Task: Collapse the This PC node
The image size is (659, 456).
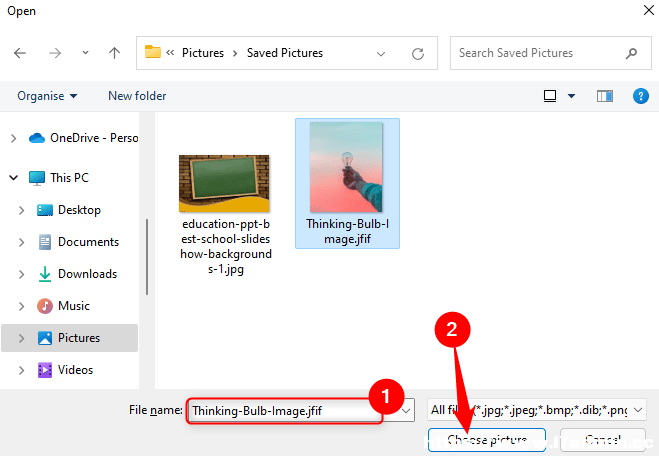Action: tap(13, 178)
